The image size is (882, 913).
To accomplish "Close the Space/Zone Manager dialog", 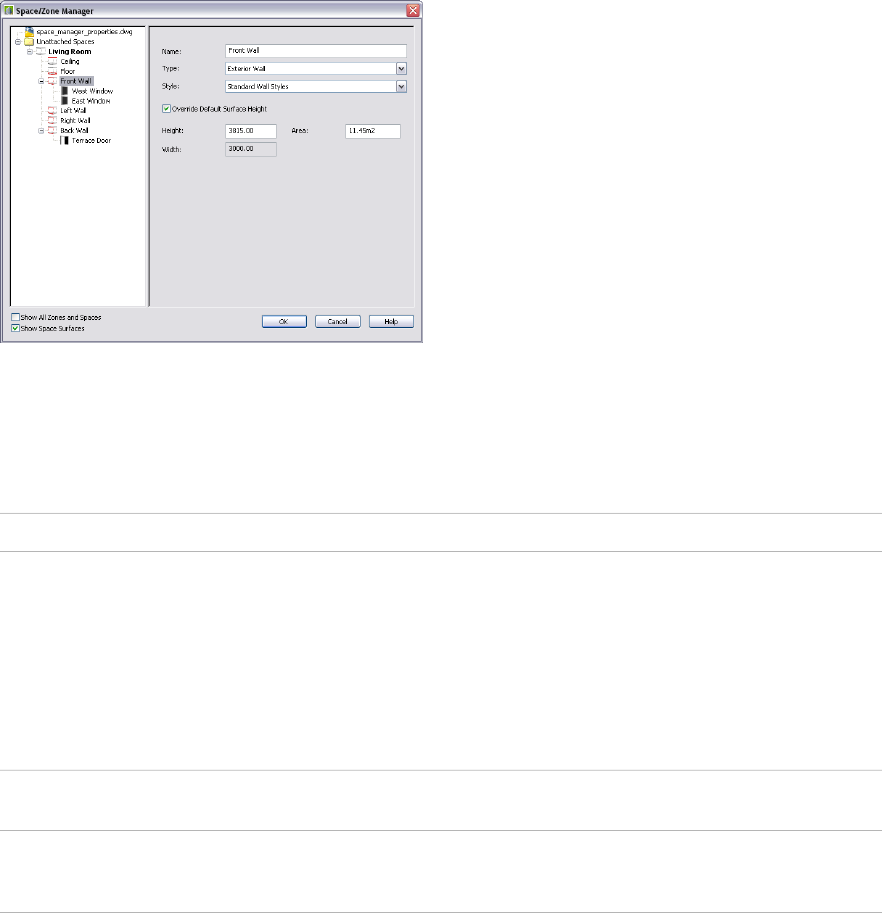I will pos(413,10).
